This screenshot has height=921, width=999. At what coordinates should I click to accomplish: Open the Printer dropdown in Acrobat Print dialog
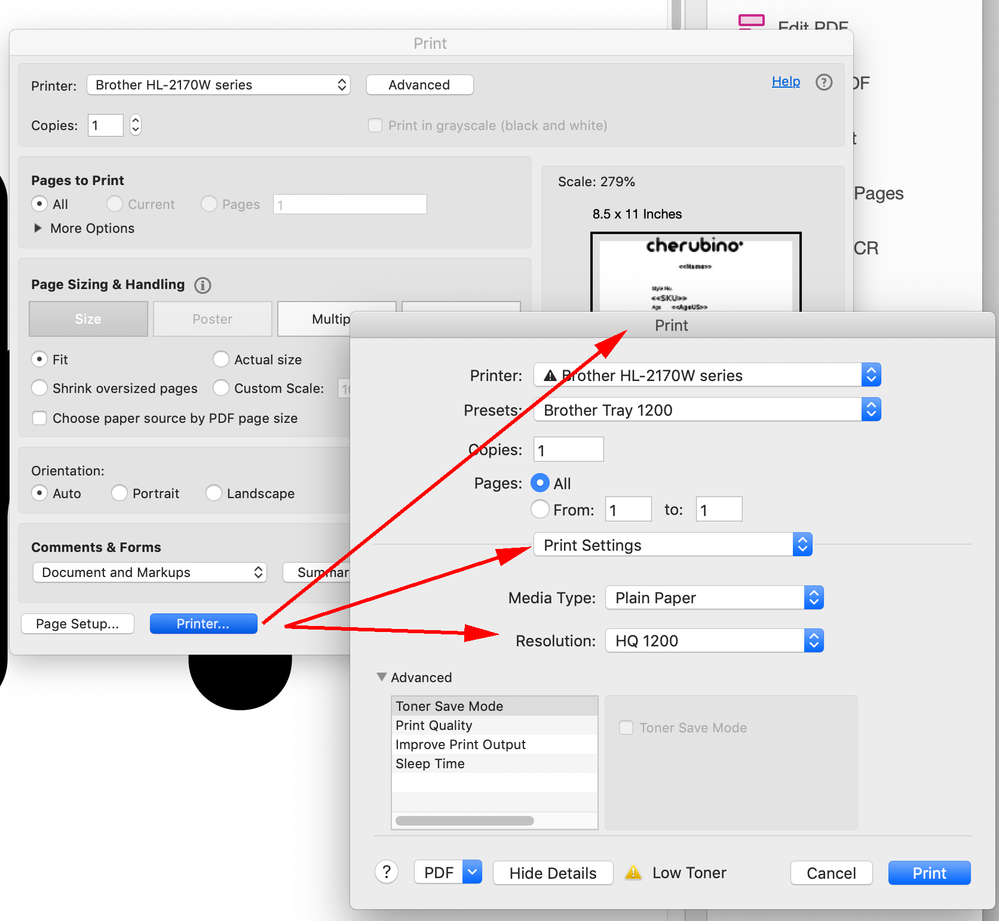219,85
